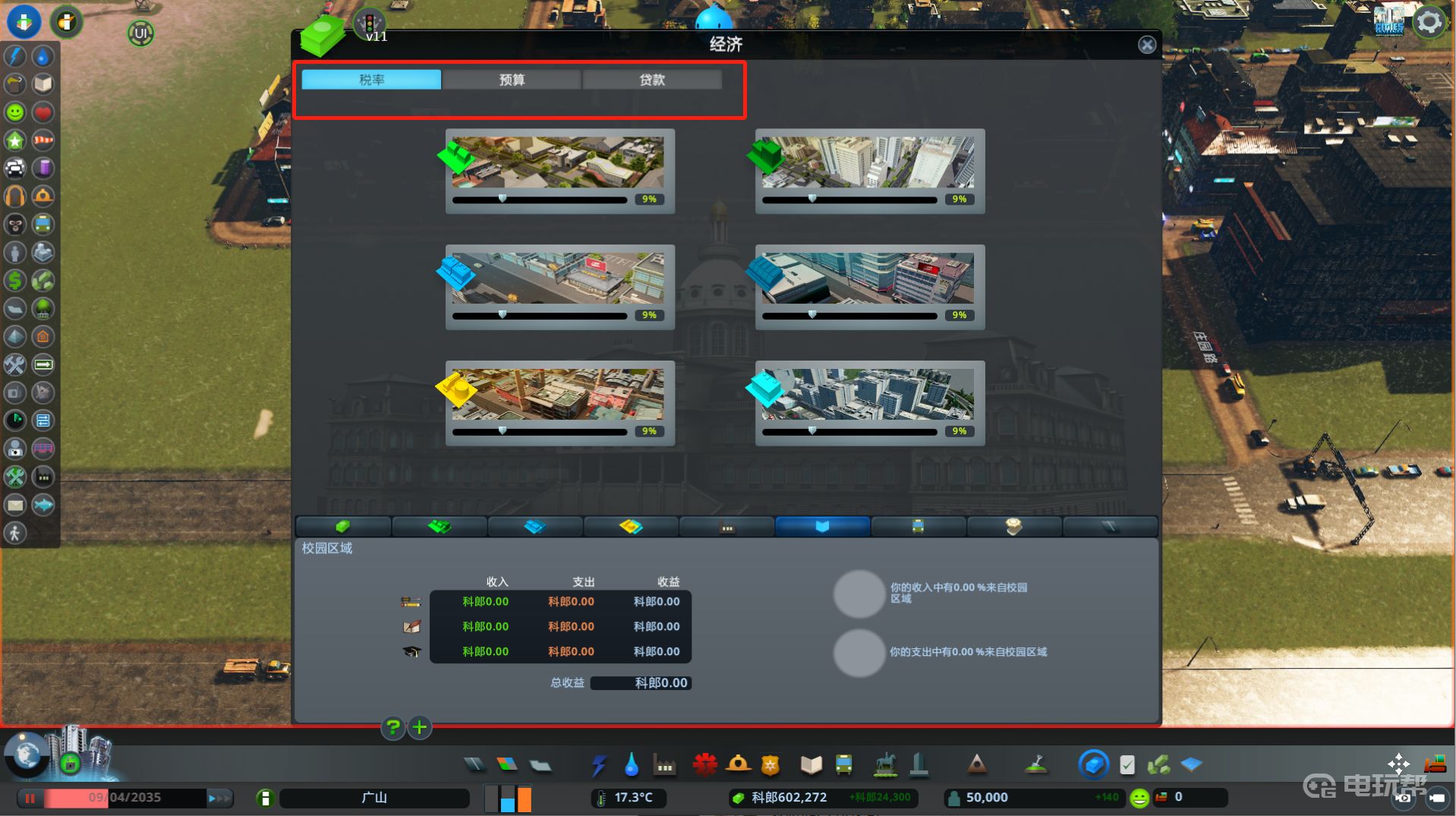Click the traffic light v11 mod icon
1456x816 pixels.
(x=370, y=23)
